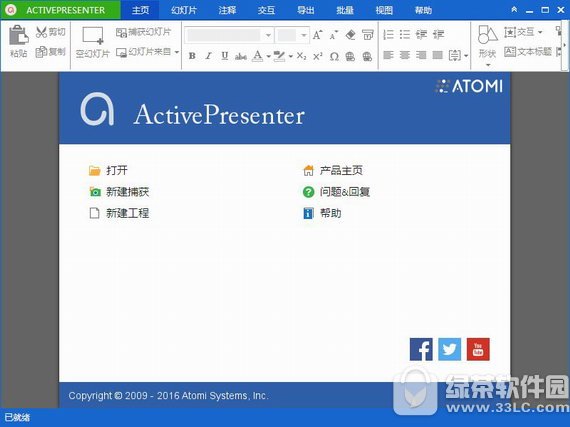Toggle superscript formatting

(x=318, y=56)
